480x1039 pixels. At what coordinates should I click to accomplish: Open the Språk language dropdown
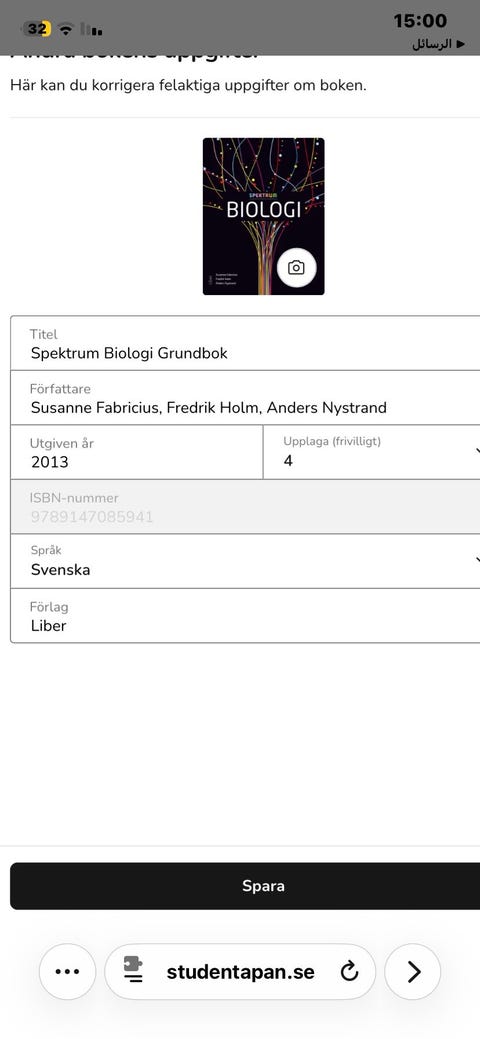click(x=245, y=561)
